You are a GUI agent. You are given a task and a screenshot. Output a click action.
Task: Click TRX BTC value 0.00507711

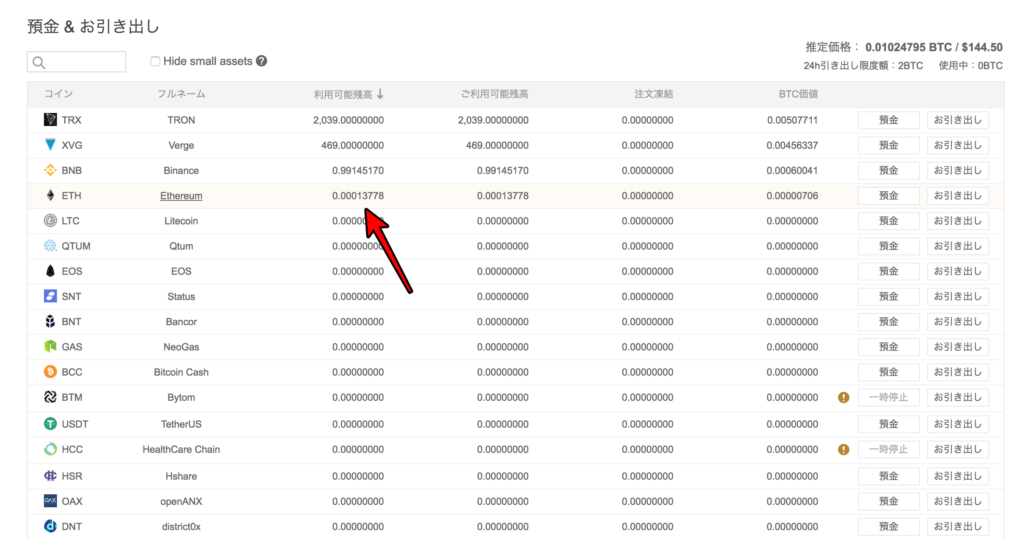(792, 120)
